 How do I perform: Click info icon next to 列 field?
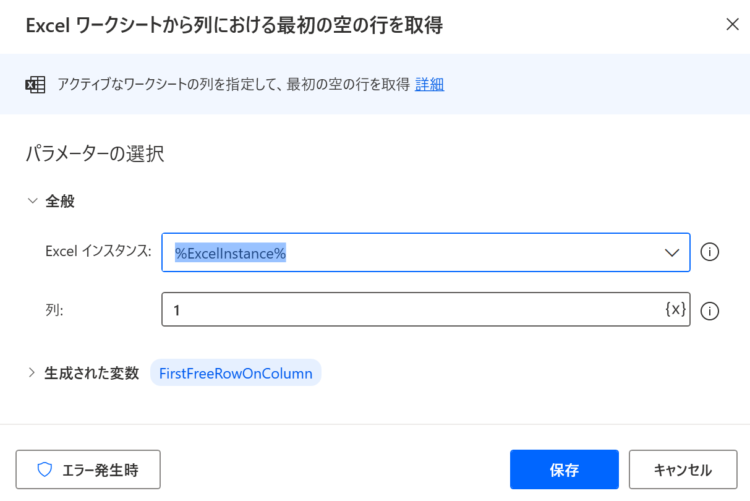[709, 311]
